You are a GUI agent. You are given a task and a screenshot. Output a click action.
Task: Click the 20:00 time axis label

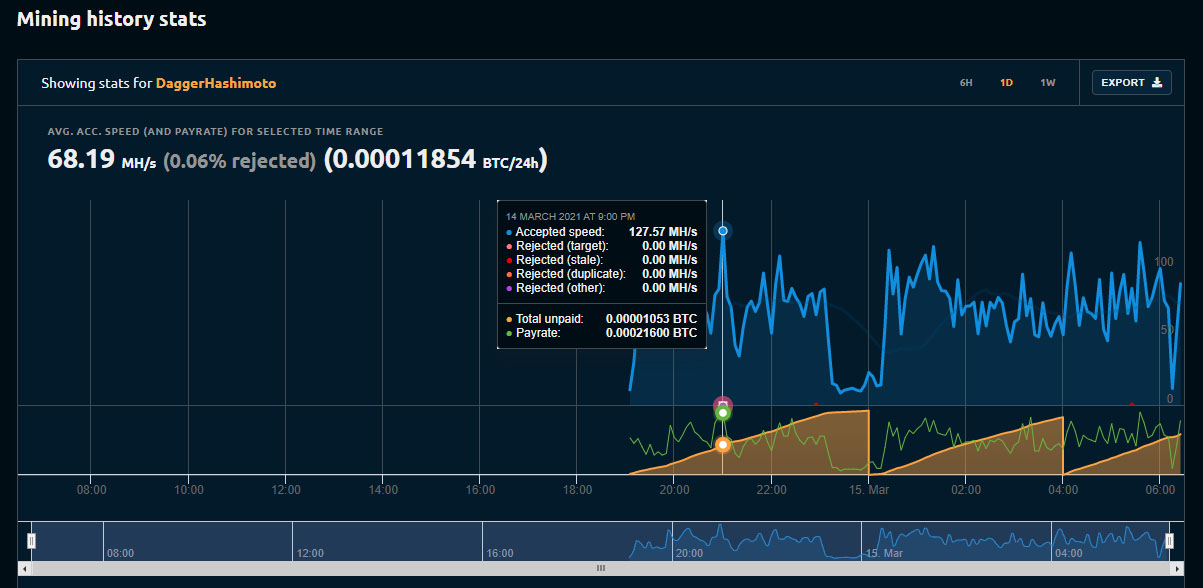[674, 490]
